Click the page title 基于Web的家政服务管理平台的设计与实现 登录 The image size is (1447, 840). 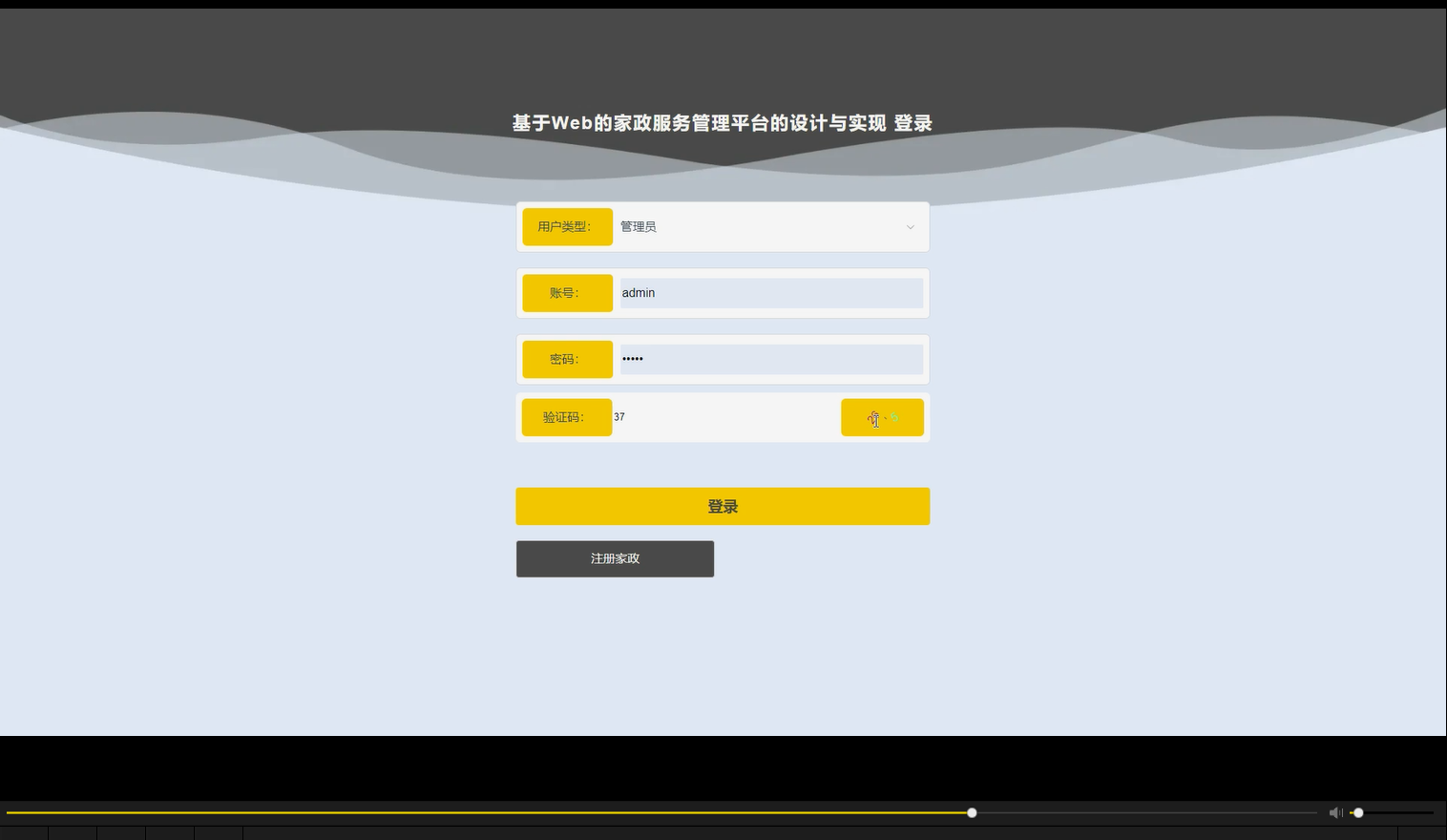(x=722, y=123)
